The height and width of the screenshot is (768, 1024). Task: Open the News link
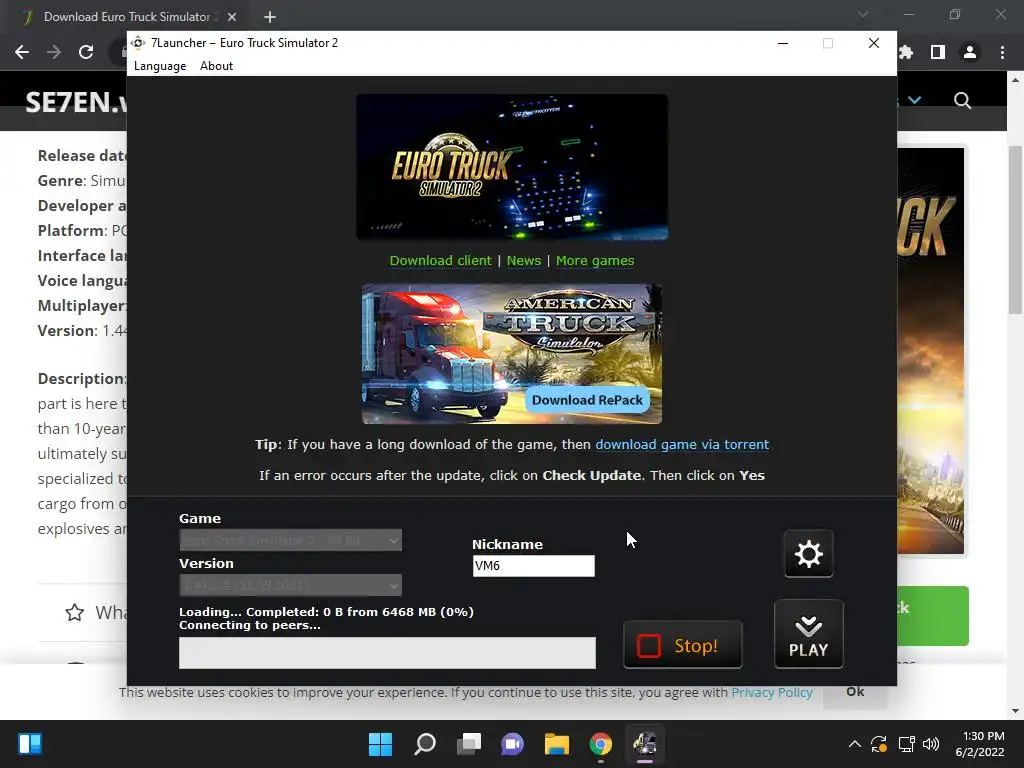[x=524, y=261]
